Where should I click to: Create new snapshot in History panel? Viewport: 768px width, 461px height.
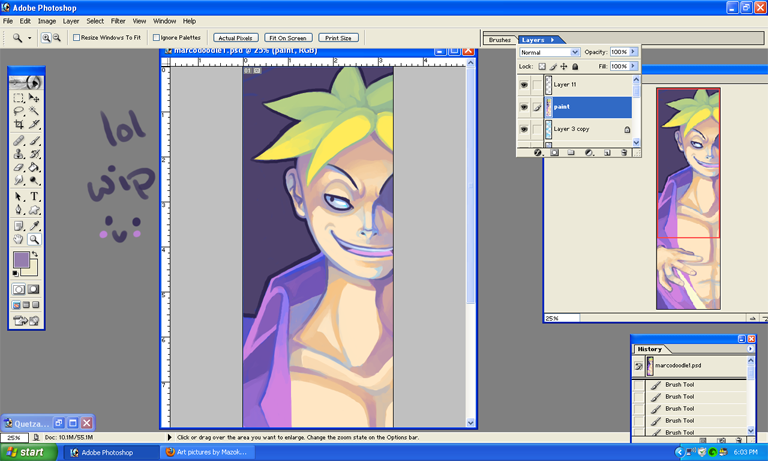pos(721,440)
